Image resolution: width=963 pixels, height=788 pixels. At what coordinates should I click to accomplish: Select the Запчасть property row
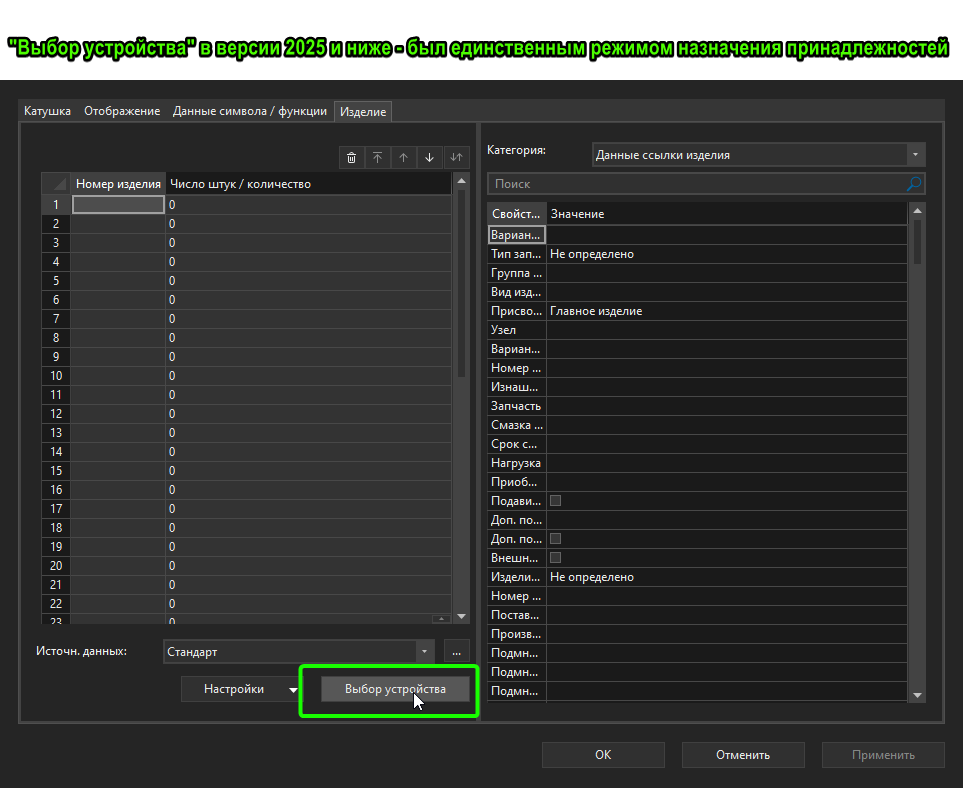tap(698, 406)
